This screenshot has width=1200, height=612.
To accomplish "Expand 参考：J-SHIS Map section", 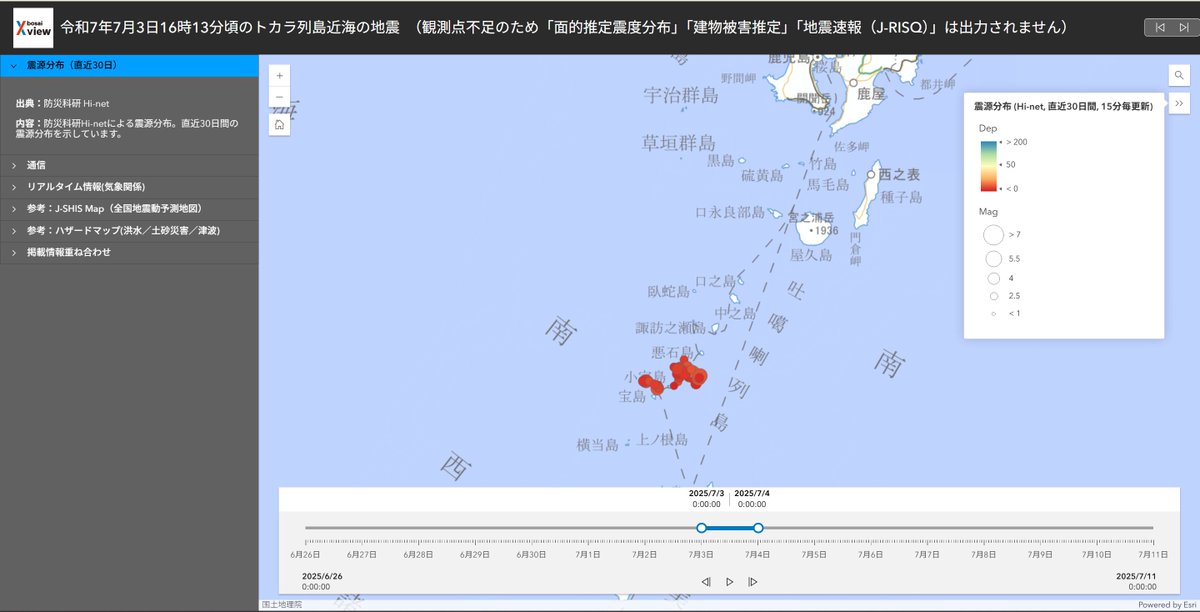I will pos(130,209).
